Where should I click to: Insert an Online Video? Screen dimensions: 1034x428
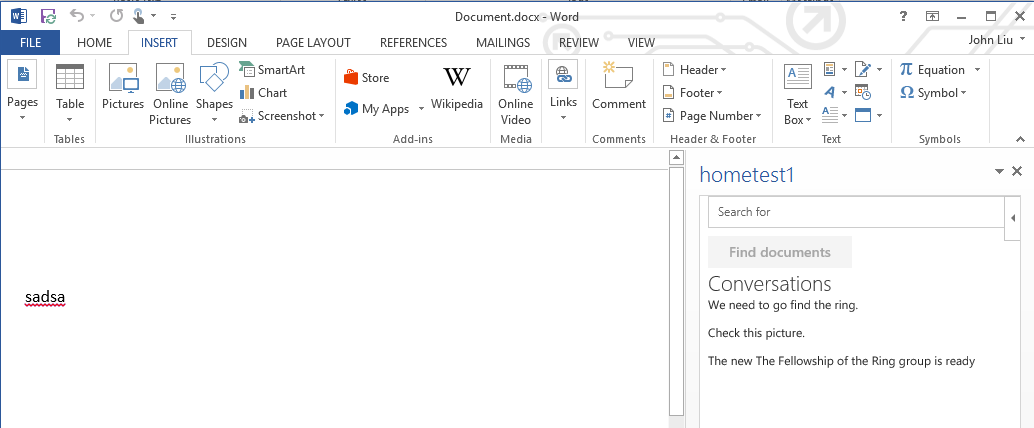tap(515, 88)
